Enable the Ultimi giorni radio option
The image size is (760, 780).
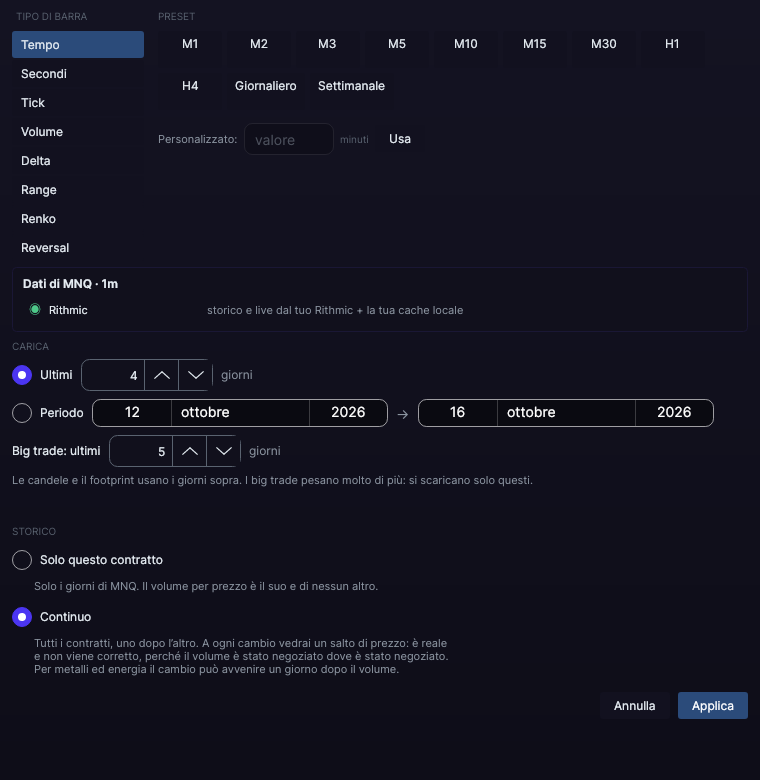22,375
